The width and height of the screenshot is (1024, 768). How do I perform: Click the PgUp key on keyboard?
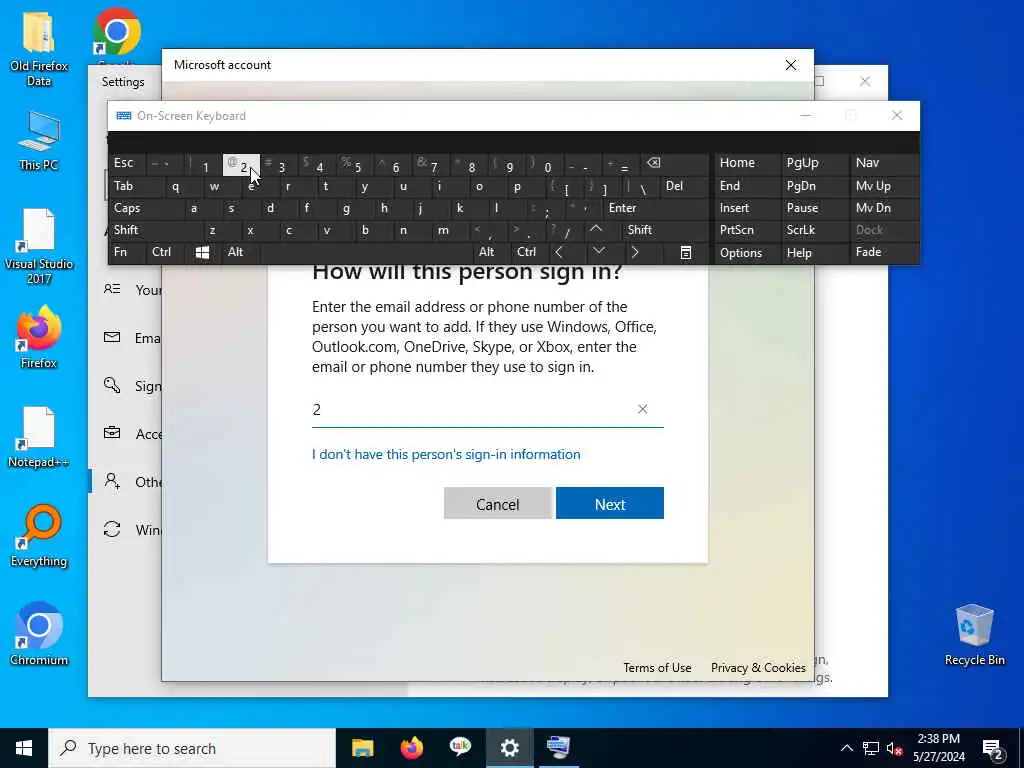814,164
